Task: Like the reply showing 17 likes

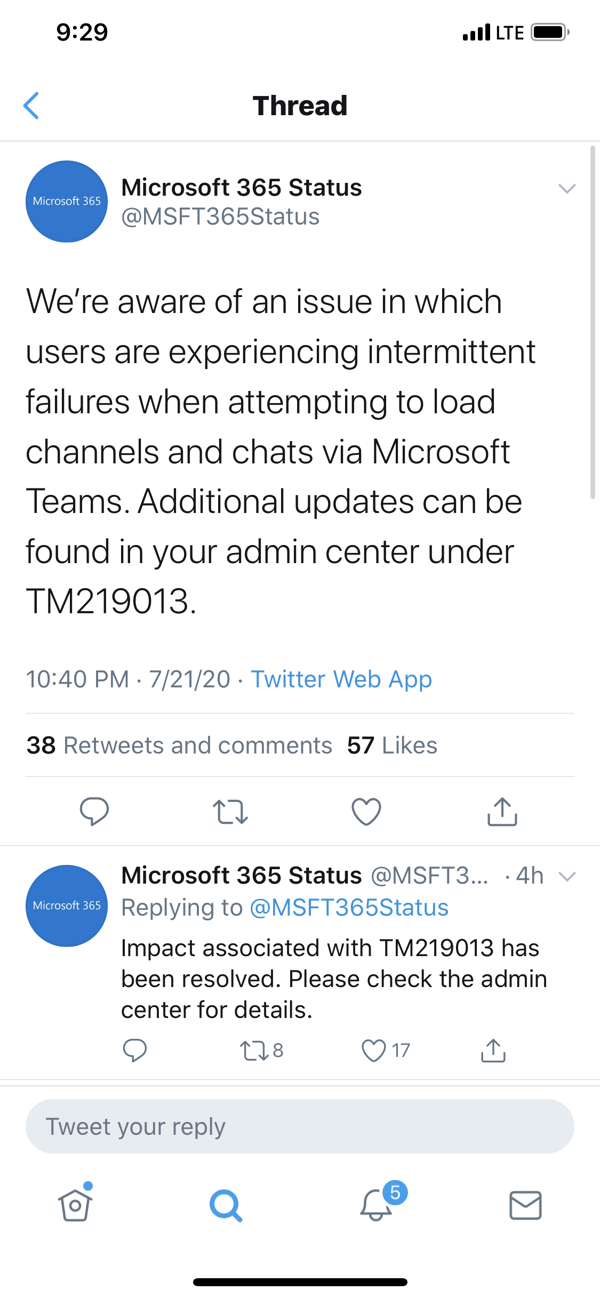Action: pyautogui.click(x=374, y=1051)
